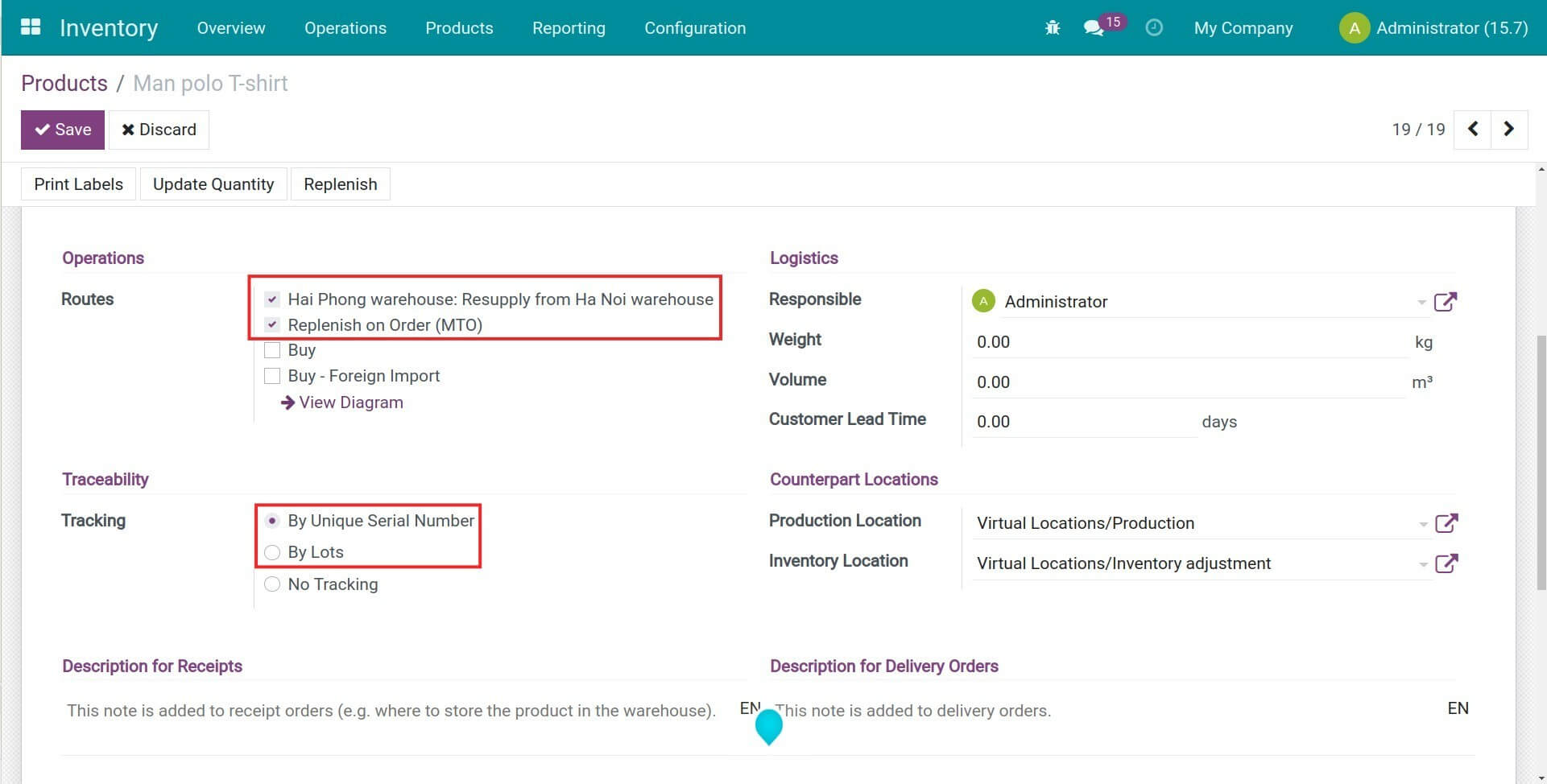
Task: Click the bug report icon
Action: pyautogui.click(x=1053, y=27)
